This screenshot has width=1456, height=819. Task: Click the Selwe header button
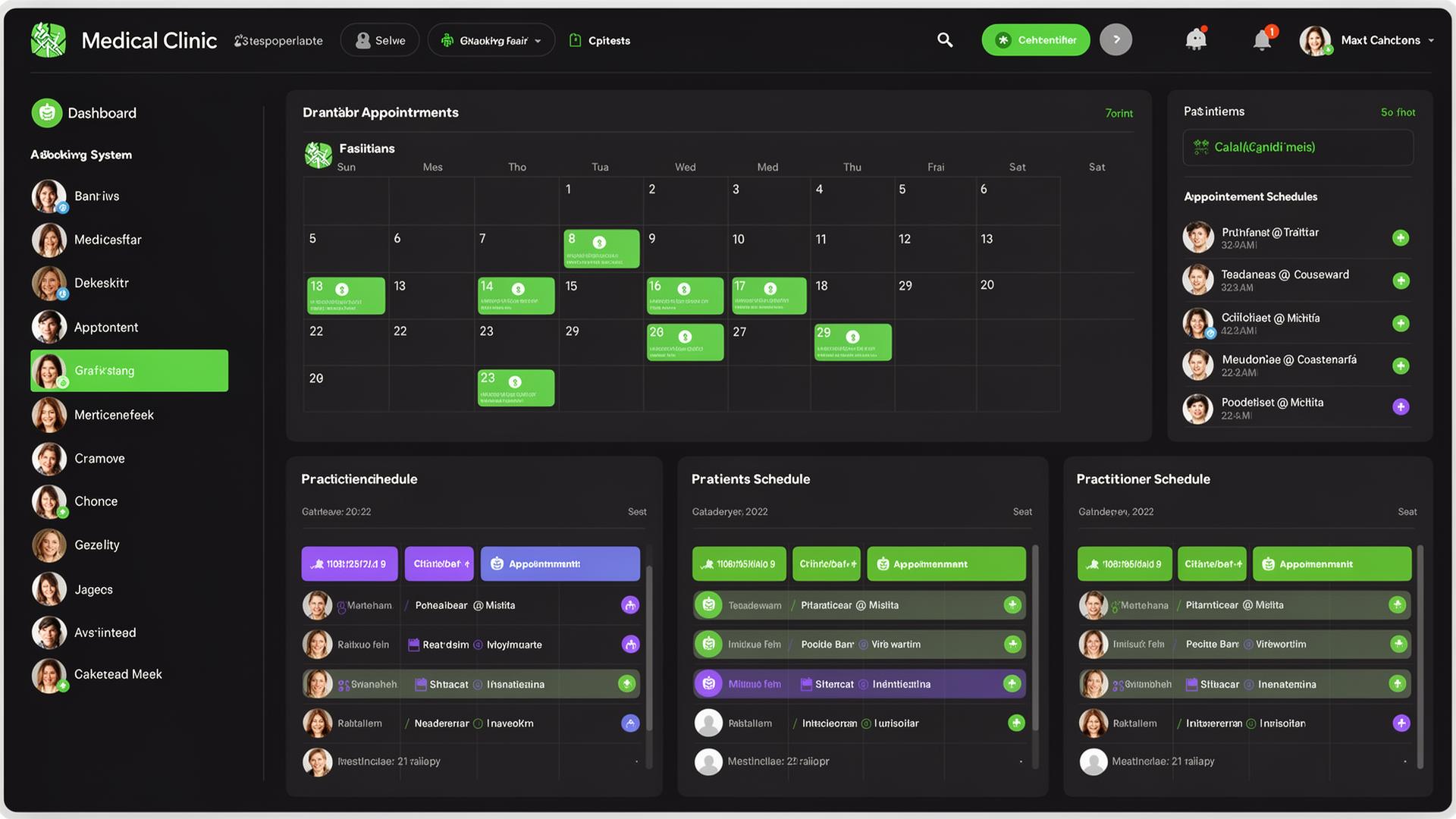pyautogui.click(x=380, y=40)
